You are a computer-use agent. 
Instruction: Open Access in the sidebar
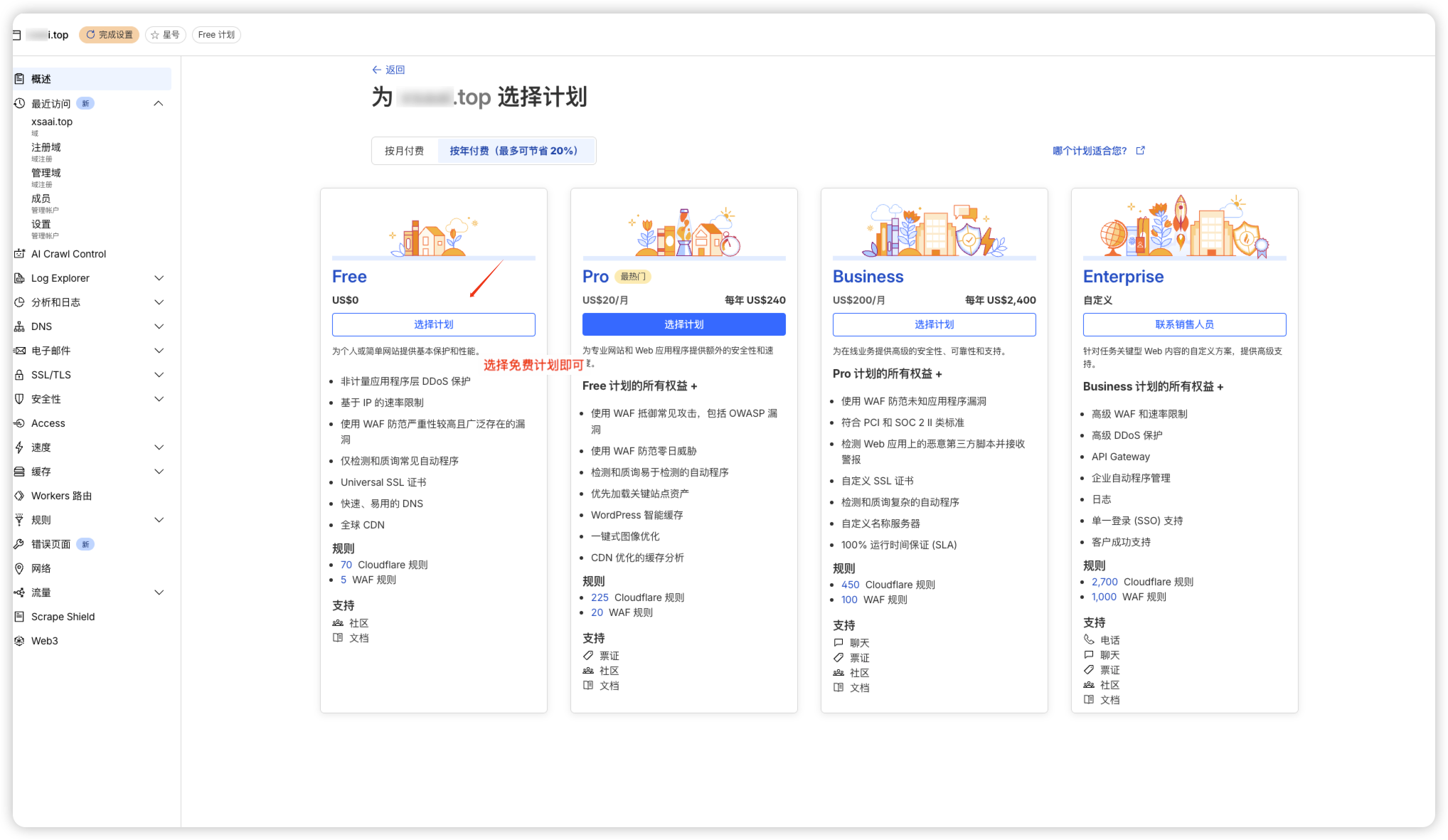pos(48,423)
